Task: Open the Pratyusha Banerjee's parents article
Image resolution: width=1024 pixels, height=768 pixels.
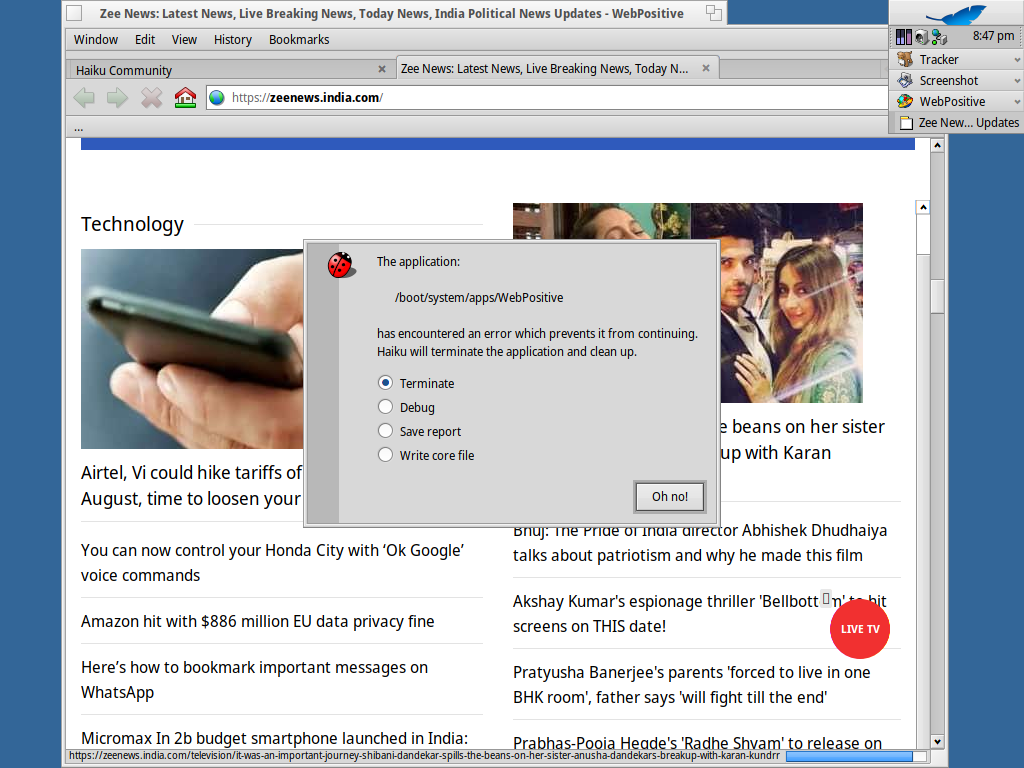Action: pyautogui.click(x=692, y=685)
